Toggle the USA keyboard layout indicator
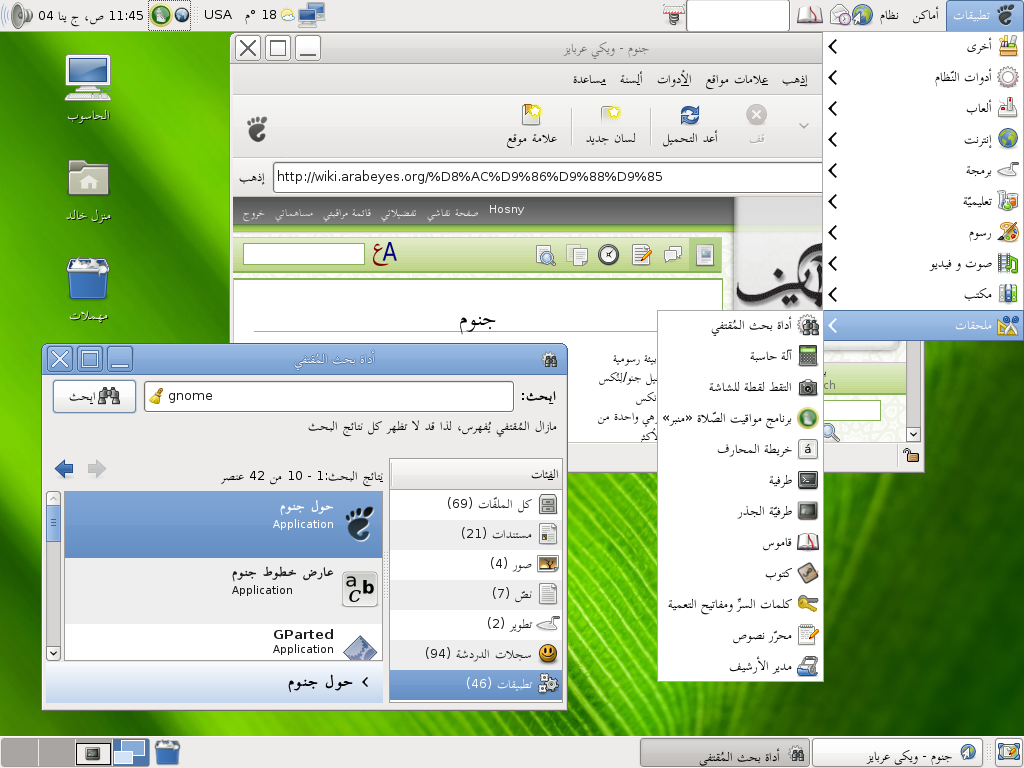 tap(217, 15)
